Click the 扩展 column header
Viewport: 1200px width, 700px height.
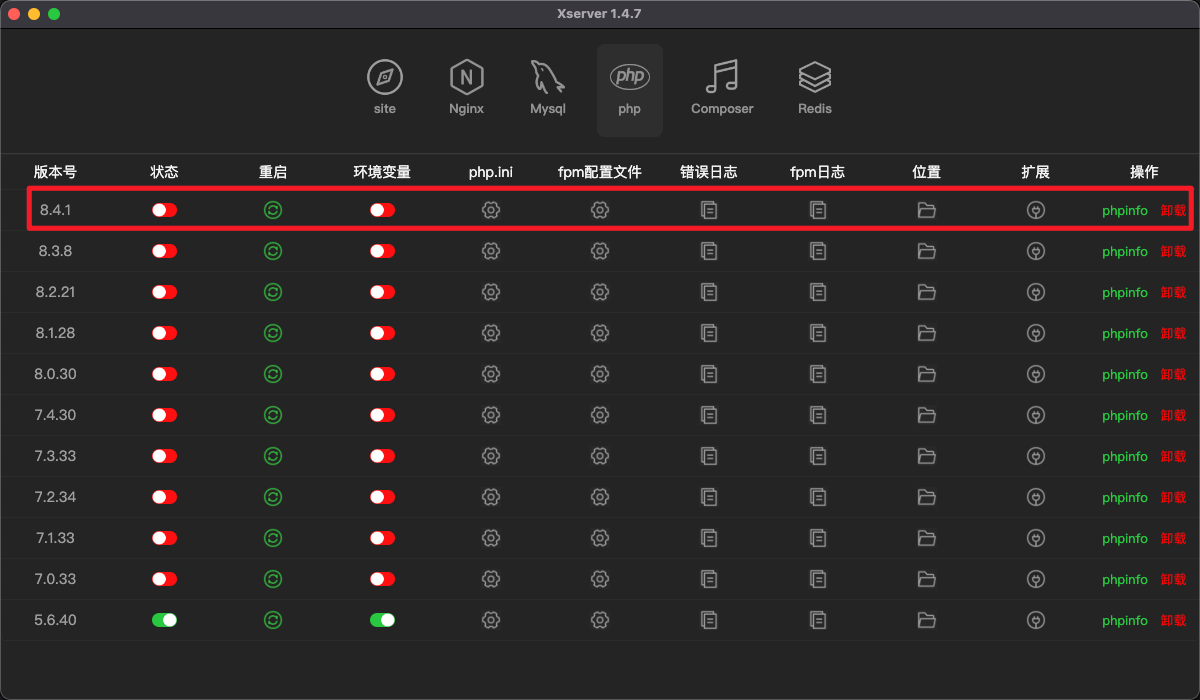pyautogui.click(x=1036, y=172)
